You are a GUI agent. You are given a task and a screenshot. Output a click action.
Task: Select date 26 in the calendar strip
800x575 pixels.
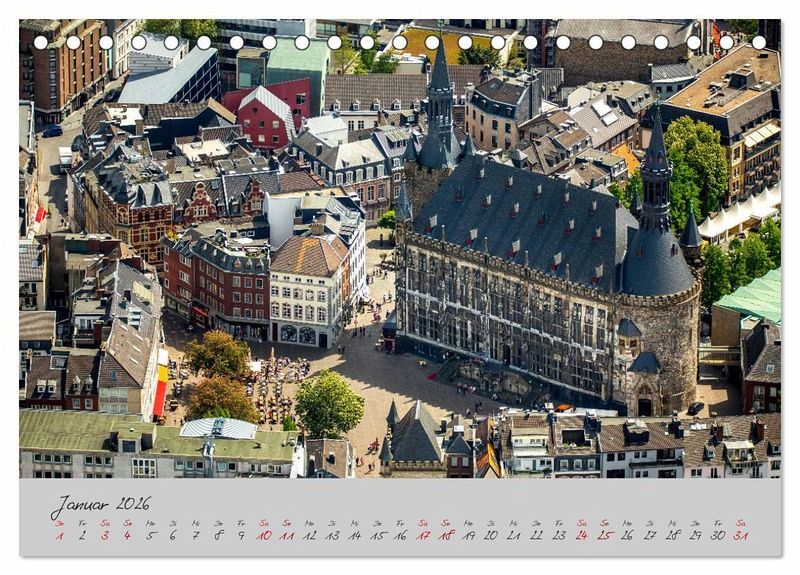(x=627, y=536)
